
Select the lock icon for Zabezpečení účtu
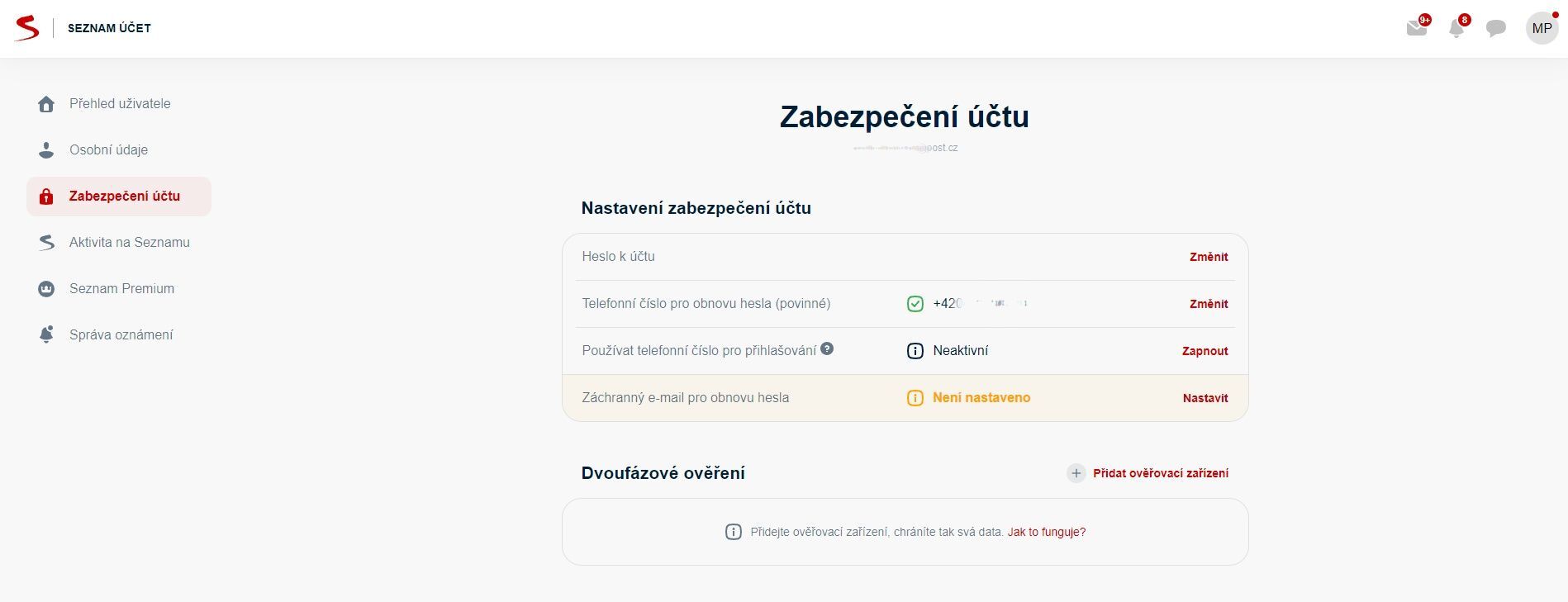[x=45, y=196]
